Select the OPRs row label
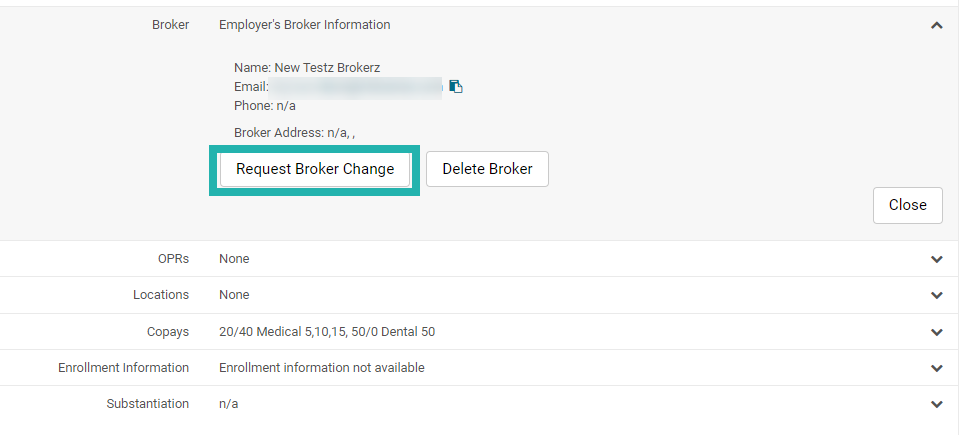The height and width of the screenshot is (435, 966). click(172, 259)
